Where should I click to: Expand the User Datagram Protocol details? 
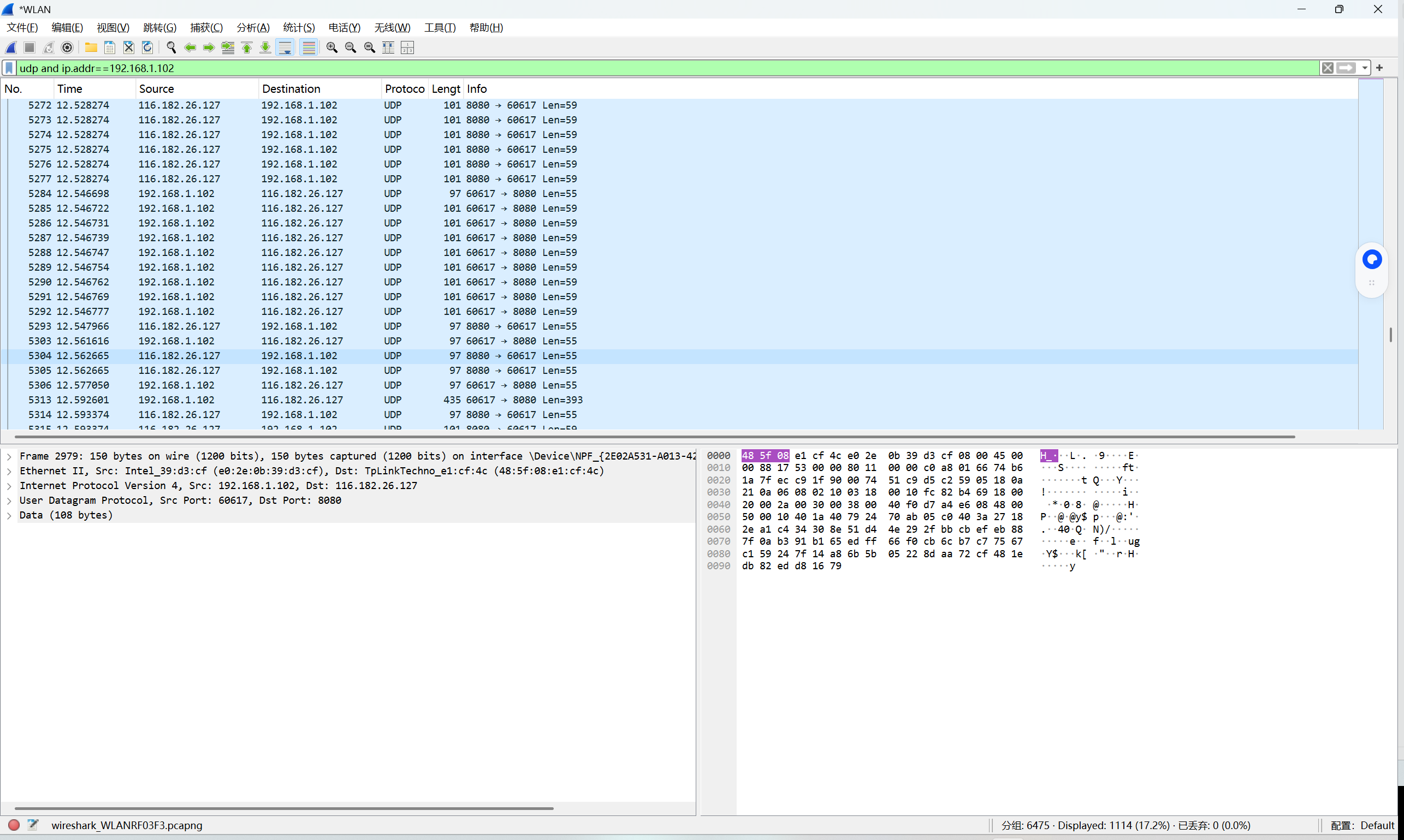pos(9,501)
